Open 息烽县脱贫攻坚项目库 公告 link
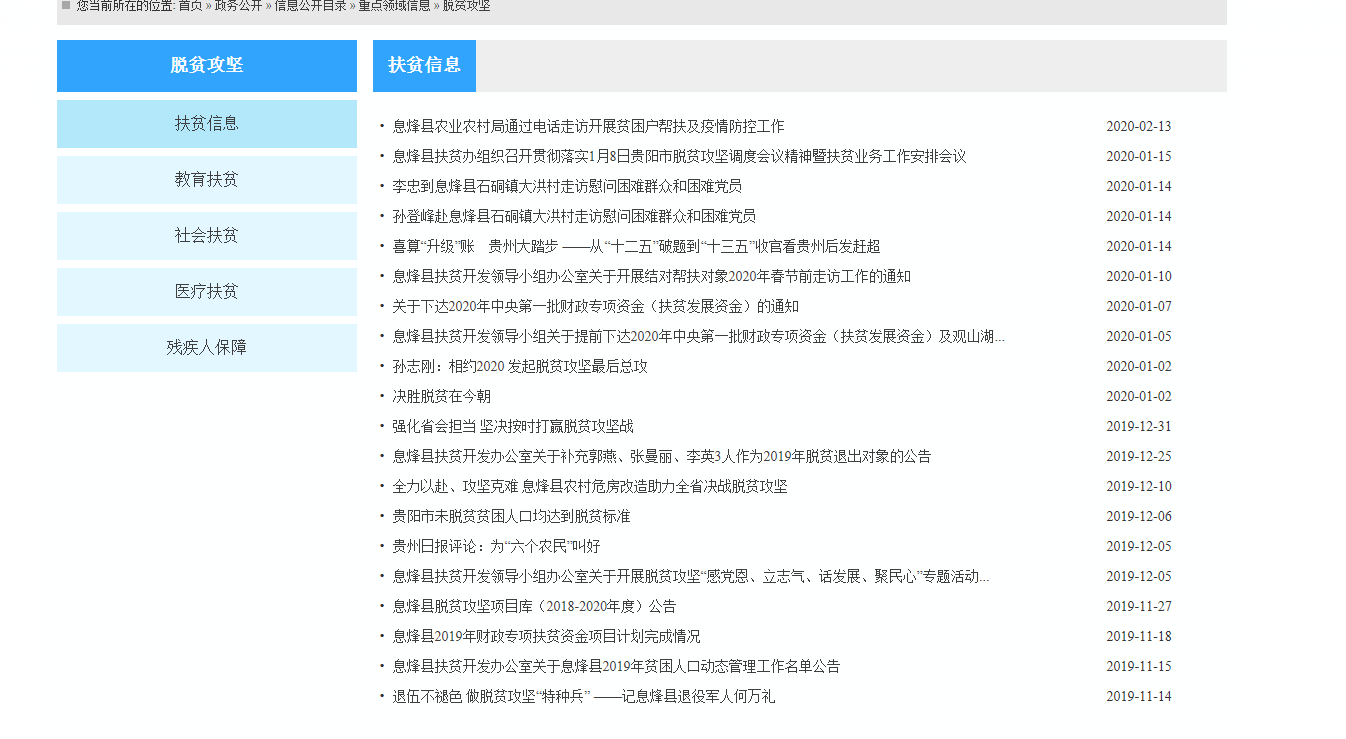Image resolution: width=1346 pixels, height=739 pixels. [x=534, y=607]
